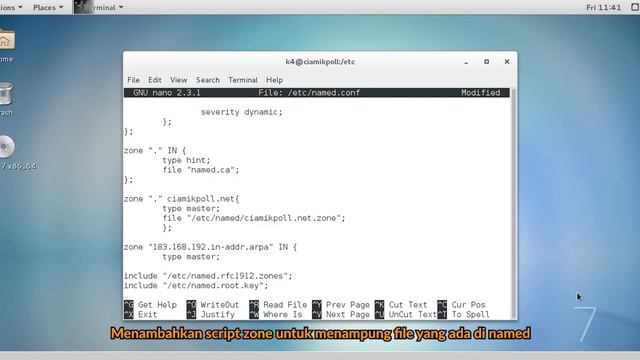Click 'UnCut Text' in nano shortcuts
Screen dimensions: 640x360
coord(412,315)
